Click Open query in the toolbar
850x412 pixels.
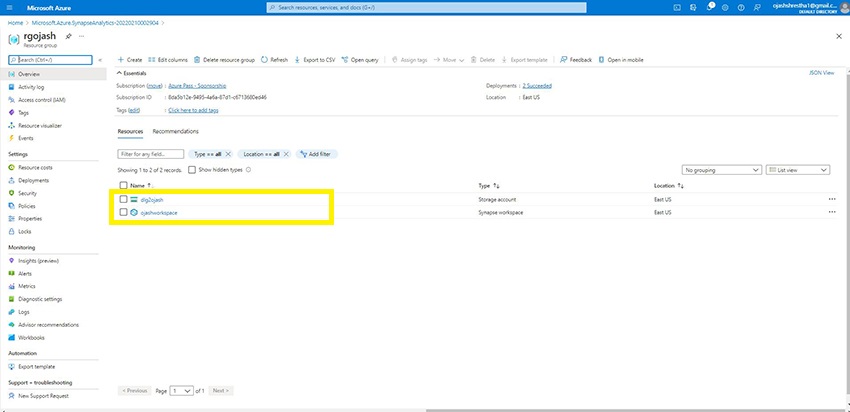click(360, 60)
